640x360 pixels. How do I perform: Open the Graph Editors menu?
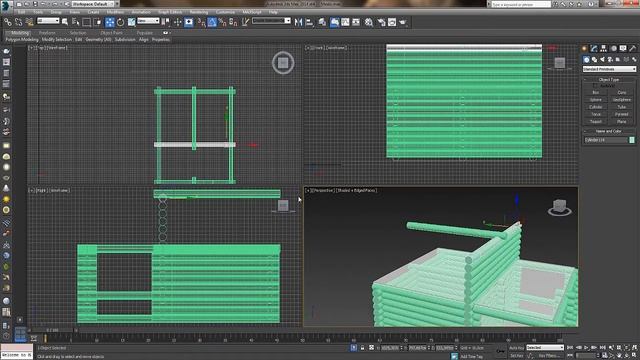pyautogui.click(x=170, y=12)
